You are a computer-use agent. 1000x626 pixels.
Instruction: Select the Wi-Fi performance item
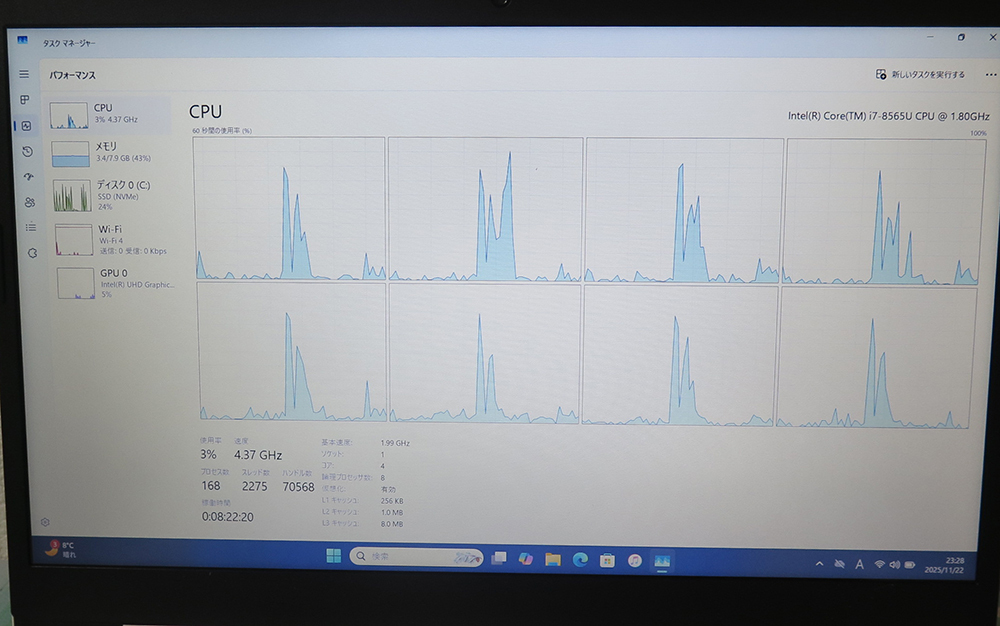click(114, 239)
